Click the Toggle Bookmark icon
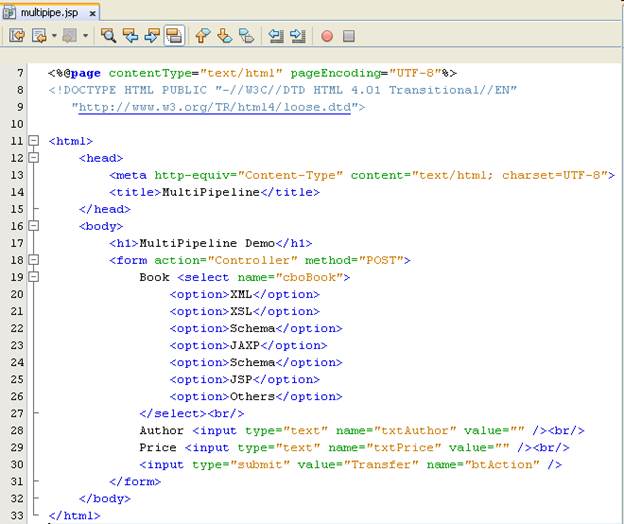624x524 pixels. tap(246, 36)
